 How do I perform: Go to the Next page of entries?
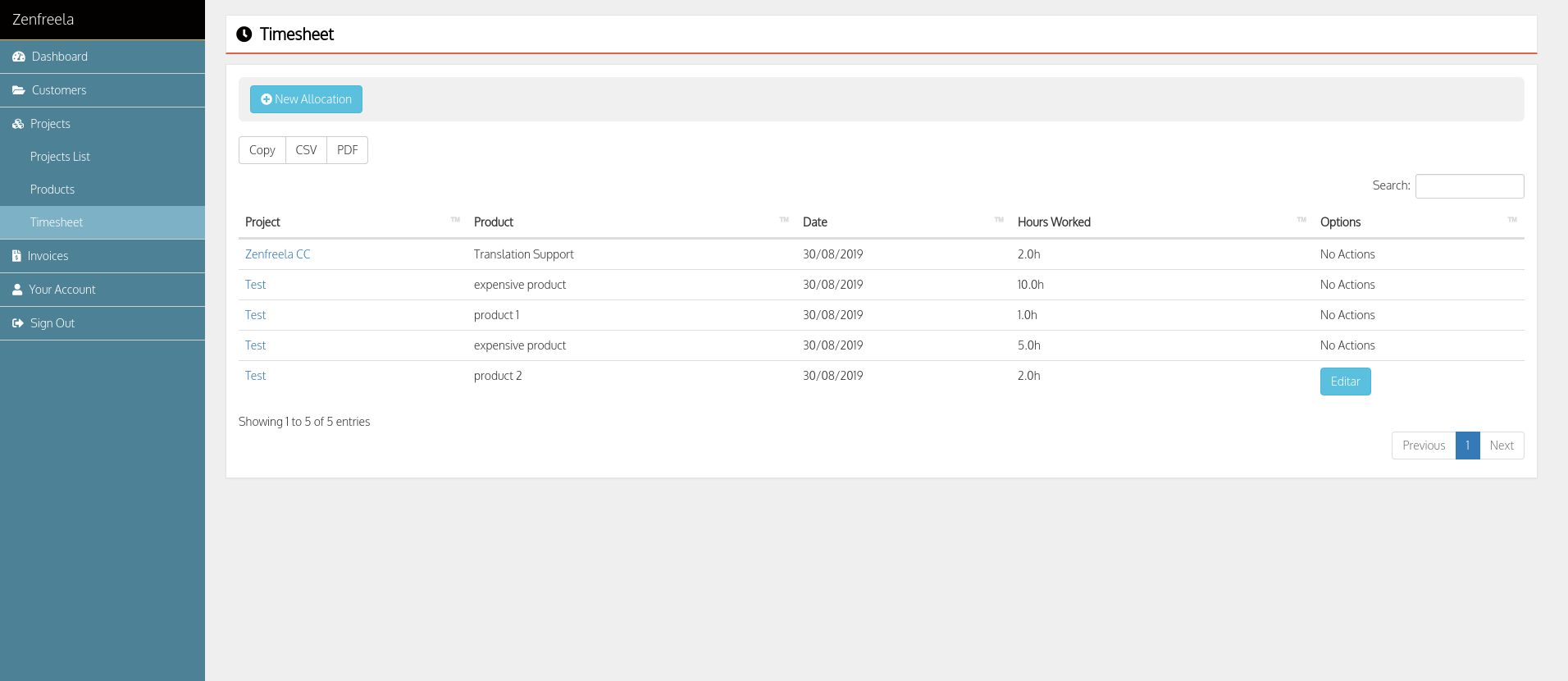tap(1501, 446)
